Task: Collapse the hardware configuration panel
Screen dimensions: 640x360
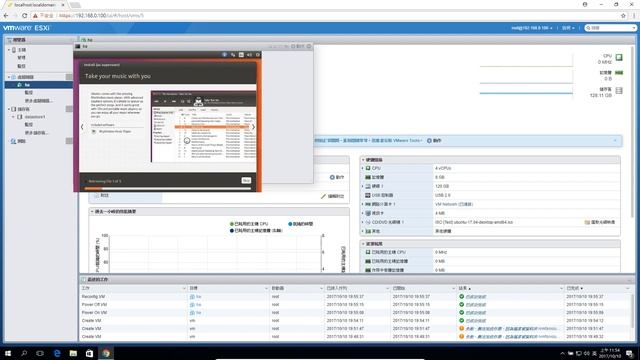Action: pyautogui.click(x=363, y=160)
